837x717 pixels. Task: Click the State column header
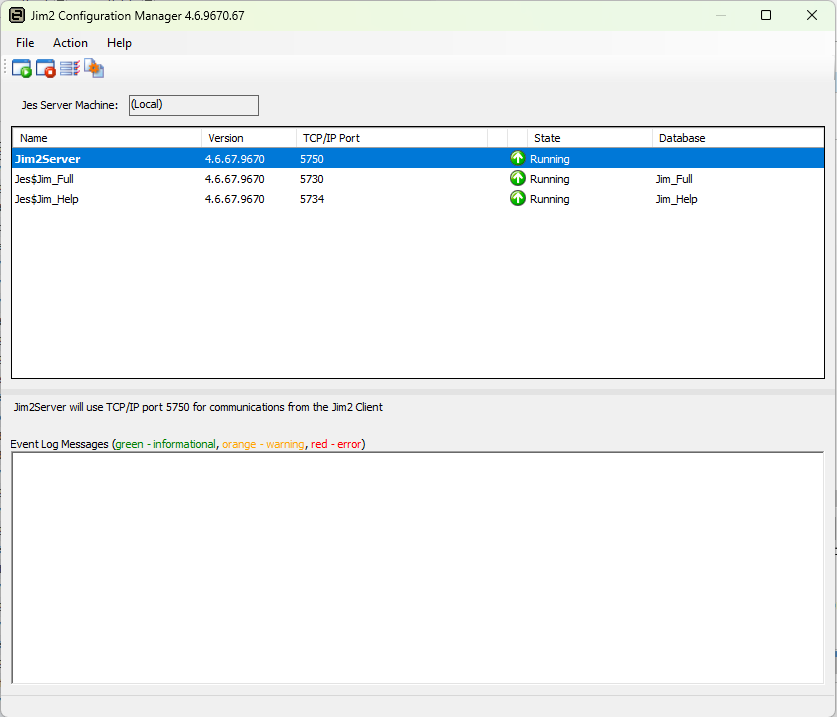(x=589, y=138)
